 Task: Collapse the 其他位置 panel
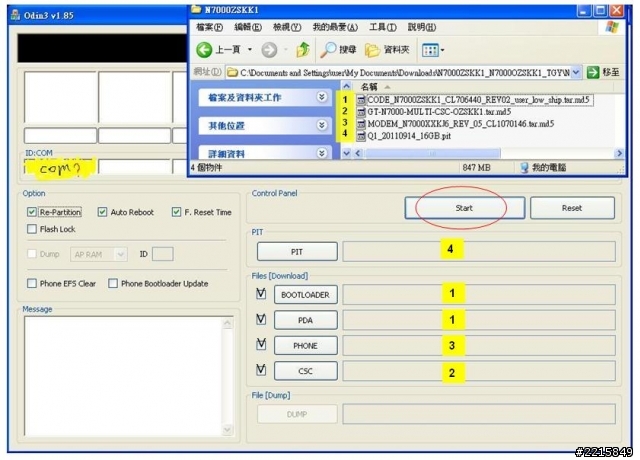[x=322, y=125]
